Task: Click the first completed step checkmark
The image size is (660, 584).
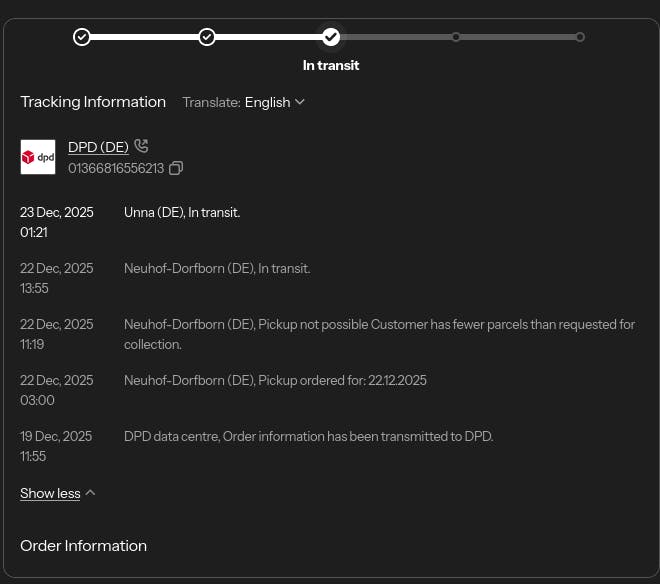Action: pyautogui.click(x=82, y=37)
